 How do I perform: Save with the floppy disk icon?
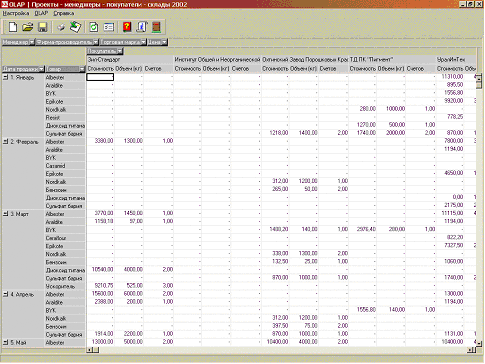(x=42, y=27)
